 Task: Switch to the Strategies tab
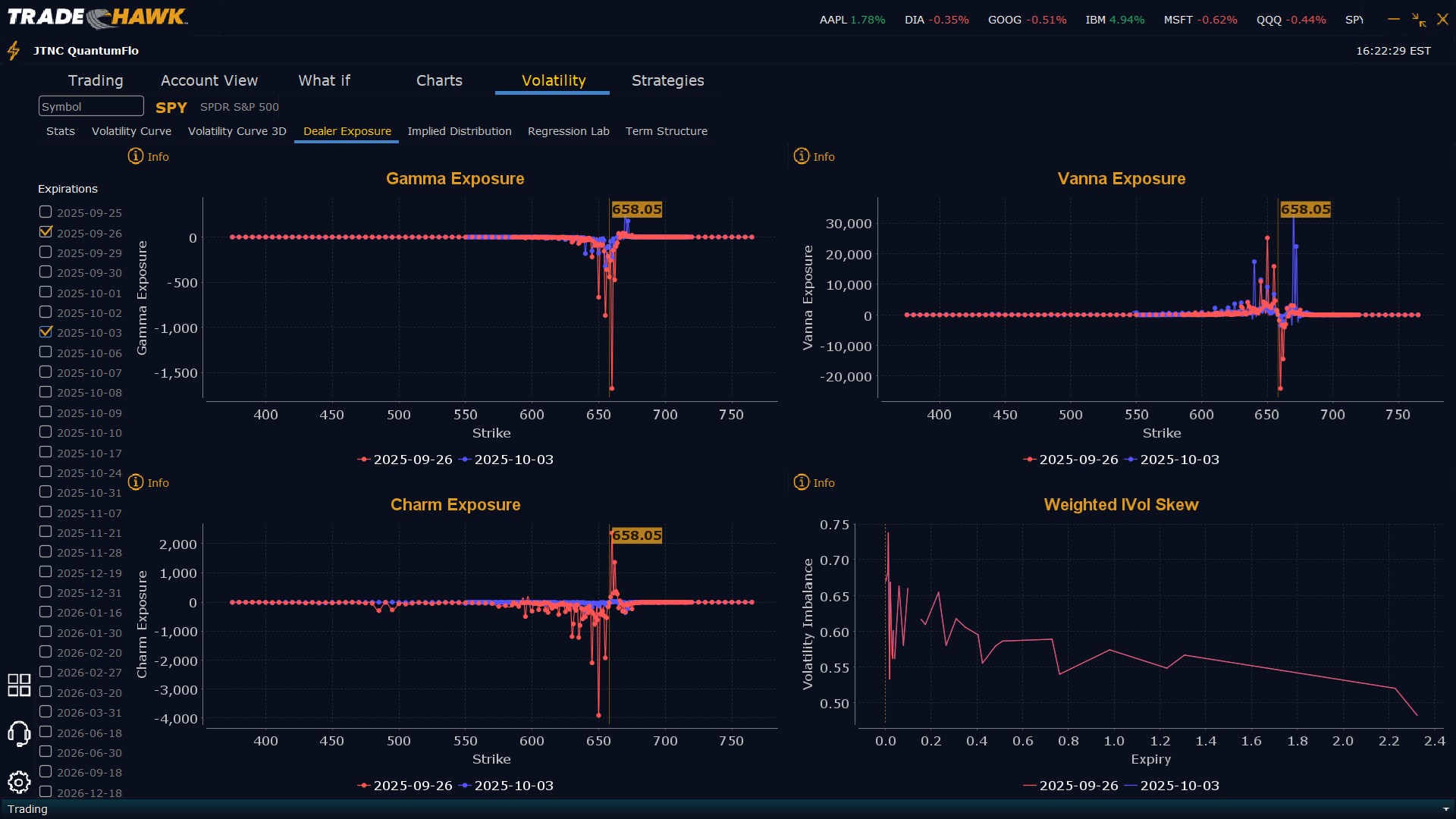pos(667,80)
